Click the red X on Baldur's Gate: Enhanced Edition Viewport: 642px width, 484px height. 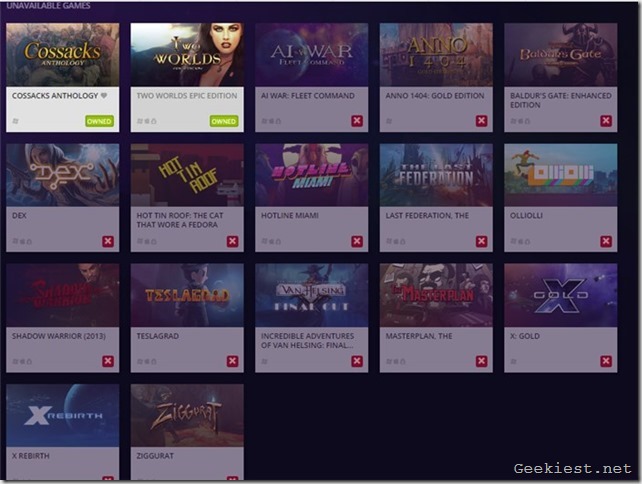(x=606, y=121)
